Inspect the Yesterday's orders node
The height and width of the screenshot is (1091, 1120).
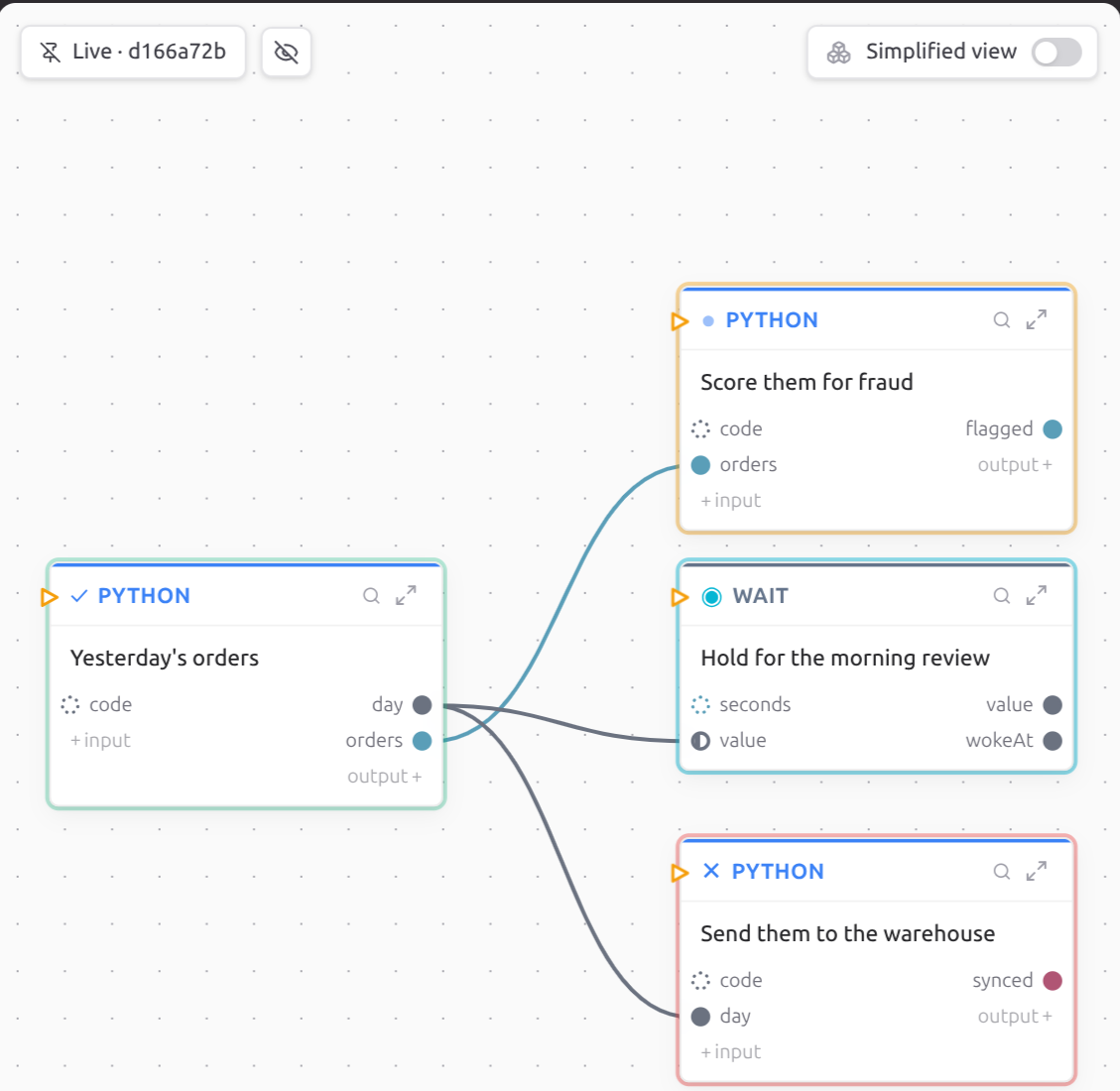coord(371,595)
